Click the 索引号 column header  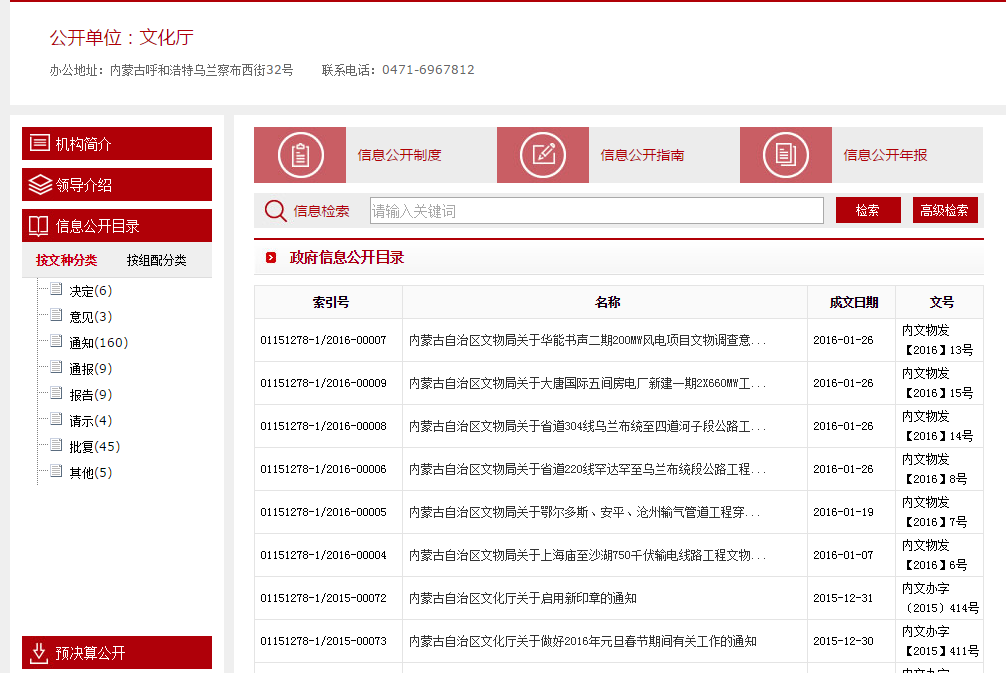tap(330, 302)
